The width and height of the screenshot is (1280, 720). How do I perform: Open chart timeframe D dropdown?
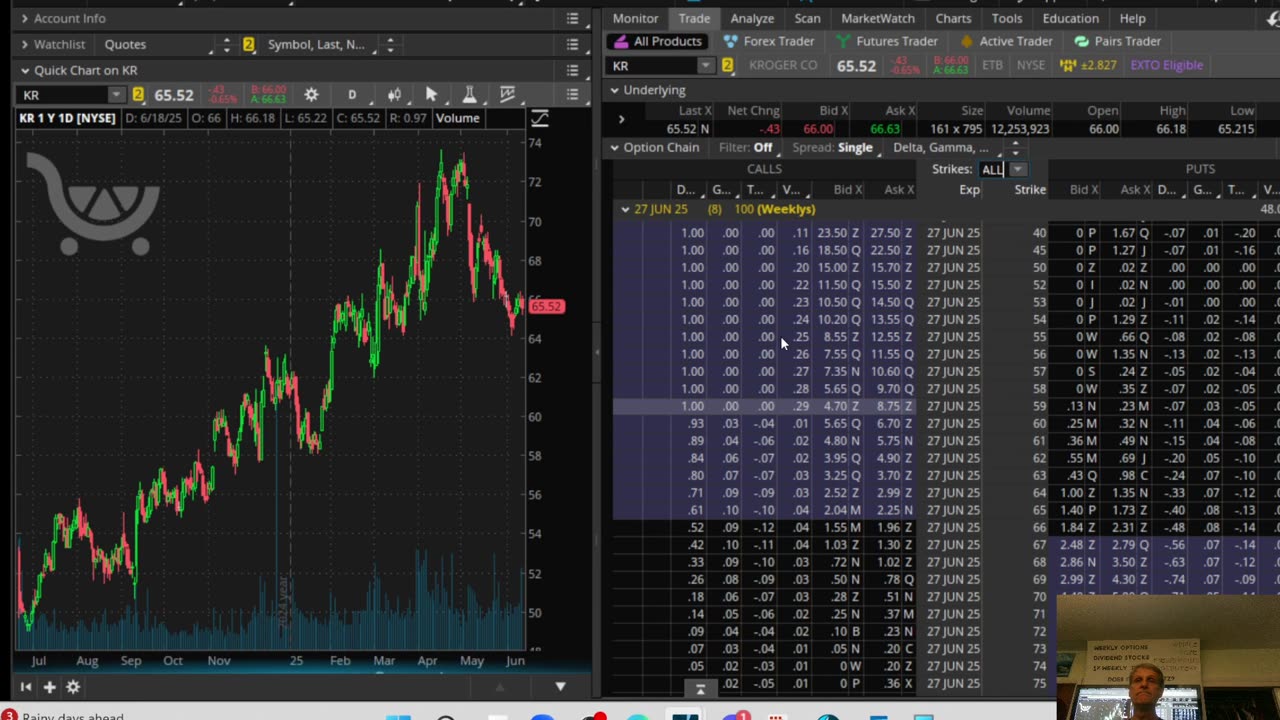[x=352, y=95]
